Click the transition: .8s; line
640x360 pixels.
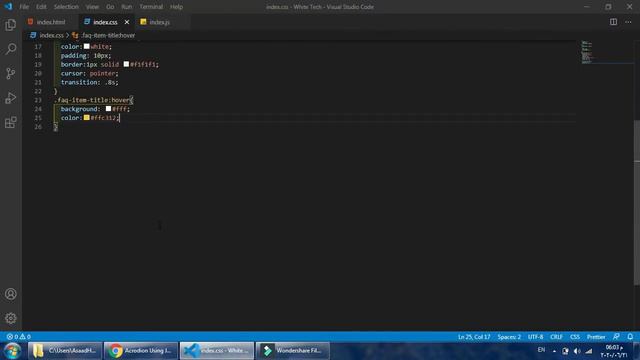pyautogui.click(x=89, y=82)
